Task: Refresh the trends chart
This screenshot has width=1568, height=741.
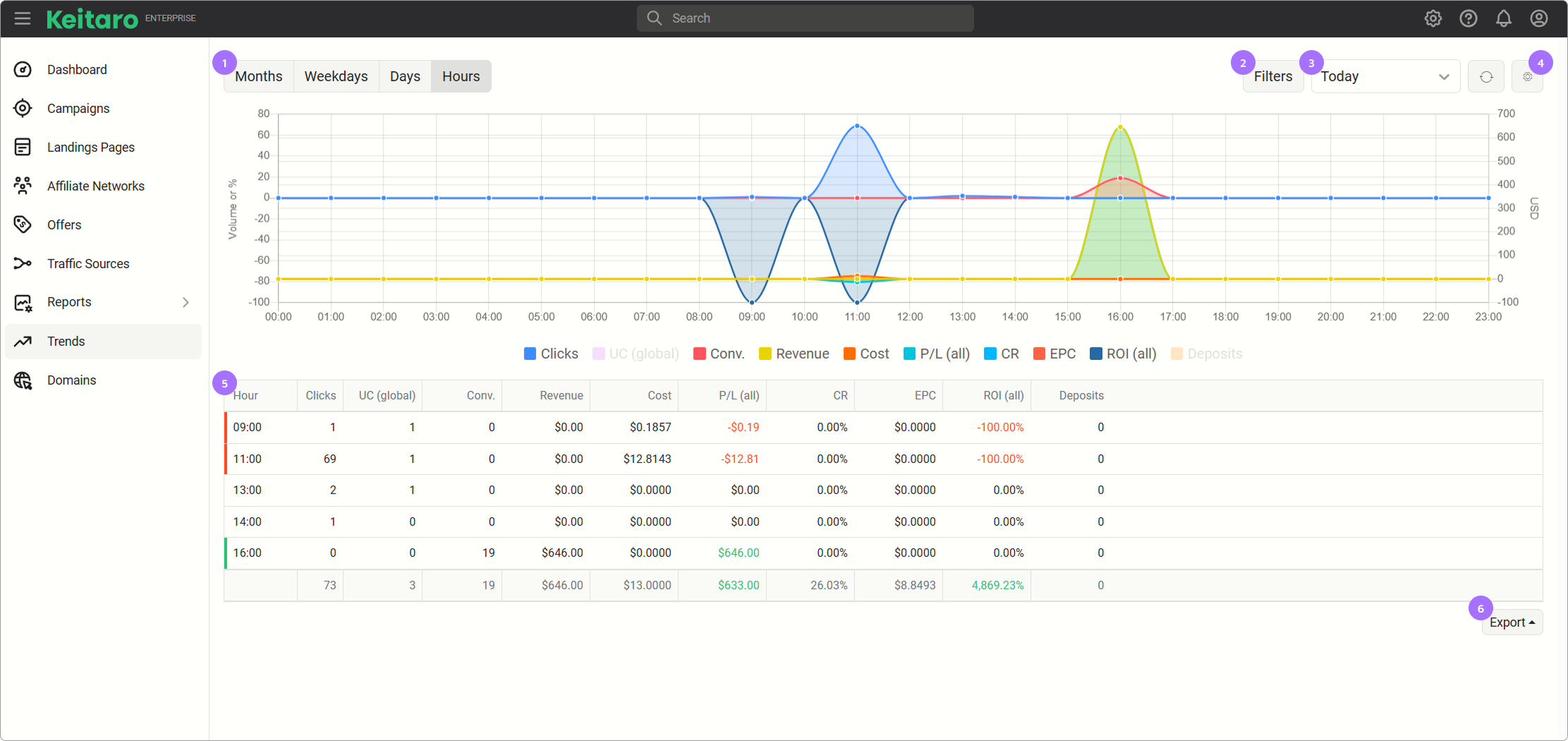Action: (x=1486, y=76)
